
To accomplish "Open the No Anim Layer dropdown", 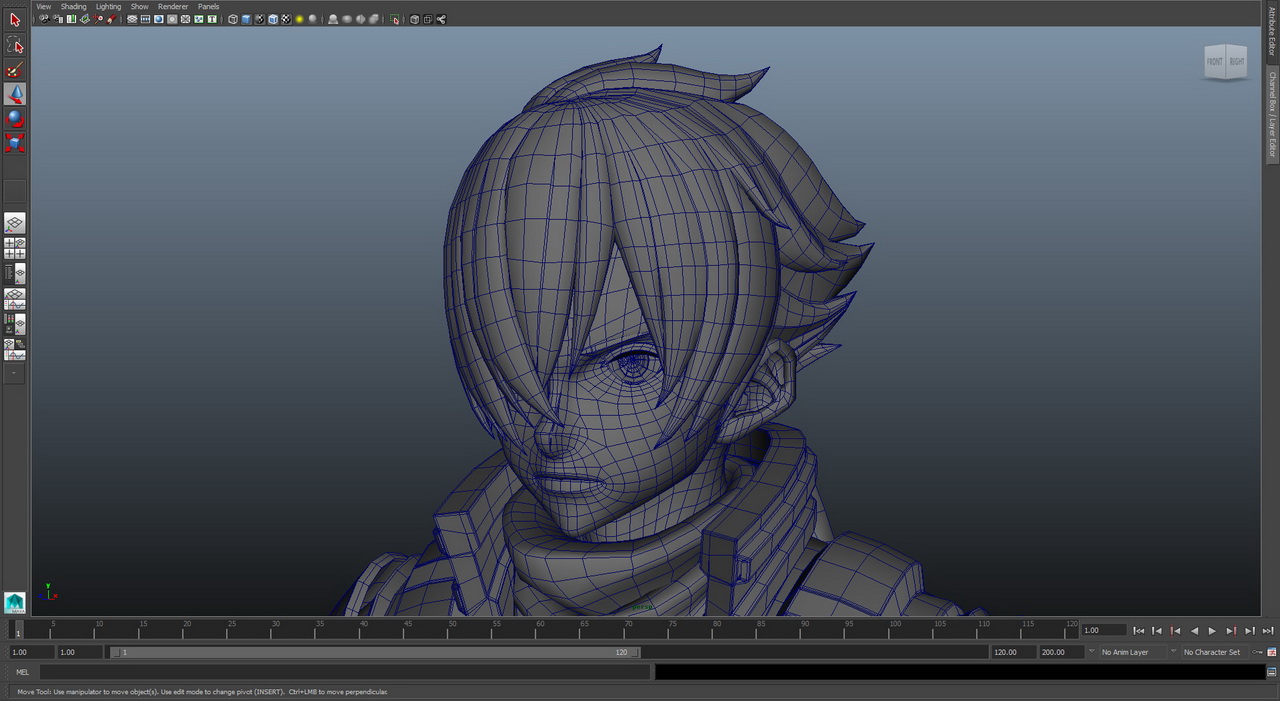I will pyautogui.click(x=1125, y=652).
